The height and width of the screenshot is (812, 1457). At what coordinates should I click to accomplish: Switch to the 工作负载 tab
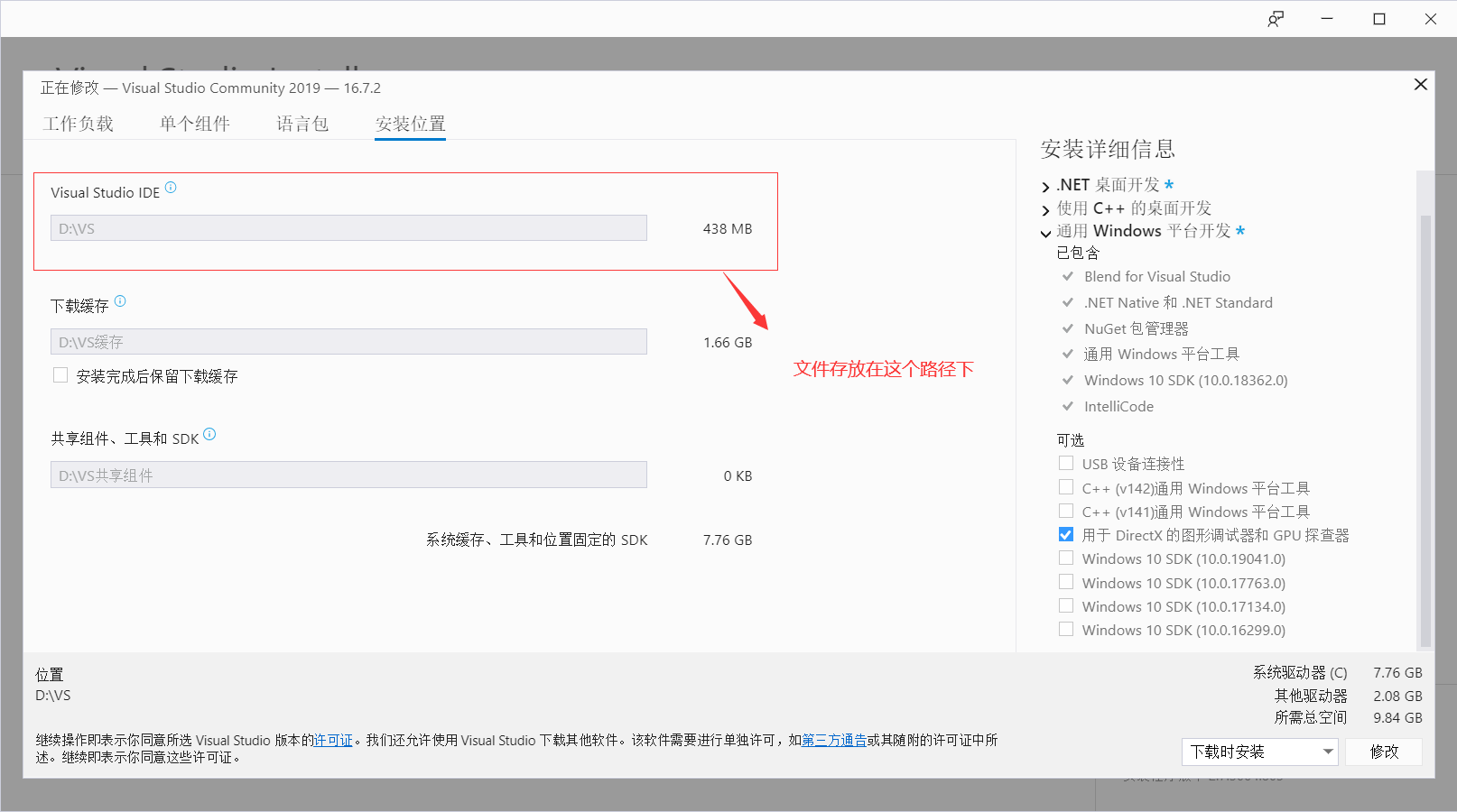click(x=79, y=124)
